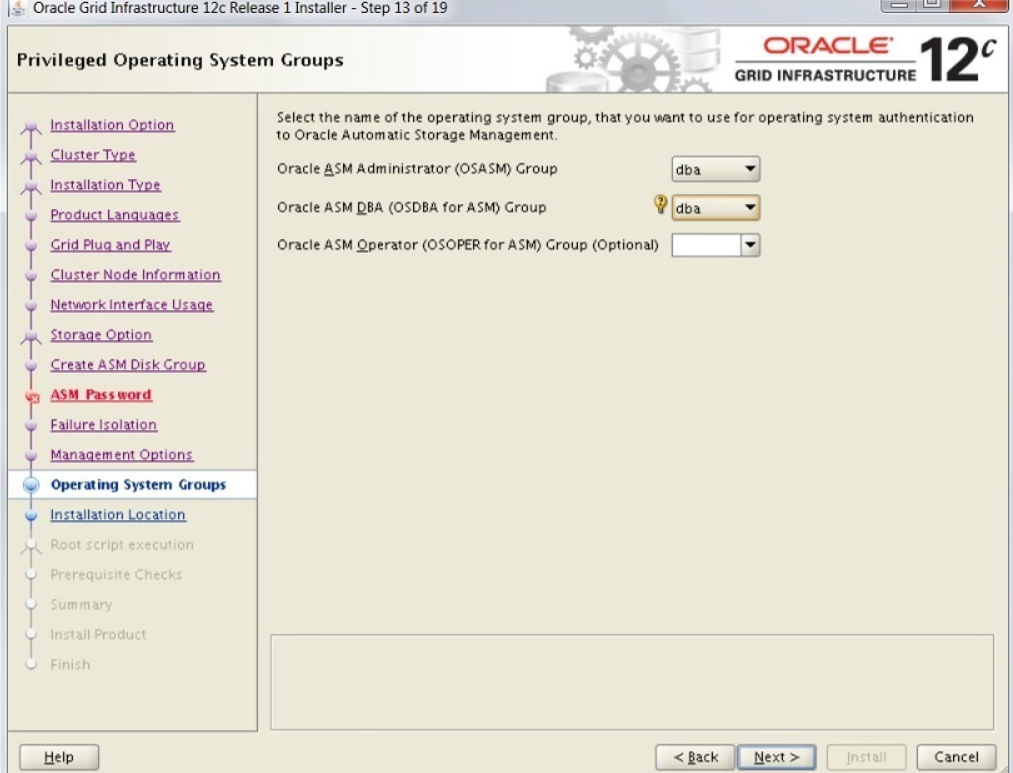Open the OSDBA for ASM Group dropdown

715,208
